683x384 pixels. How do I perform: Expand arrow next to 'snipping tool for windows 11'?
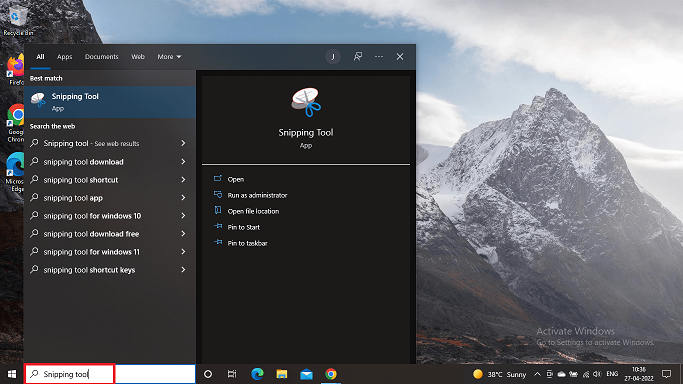click(183, 252)
